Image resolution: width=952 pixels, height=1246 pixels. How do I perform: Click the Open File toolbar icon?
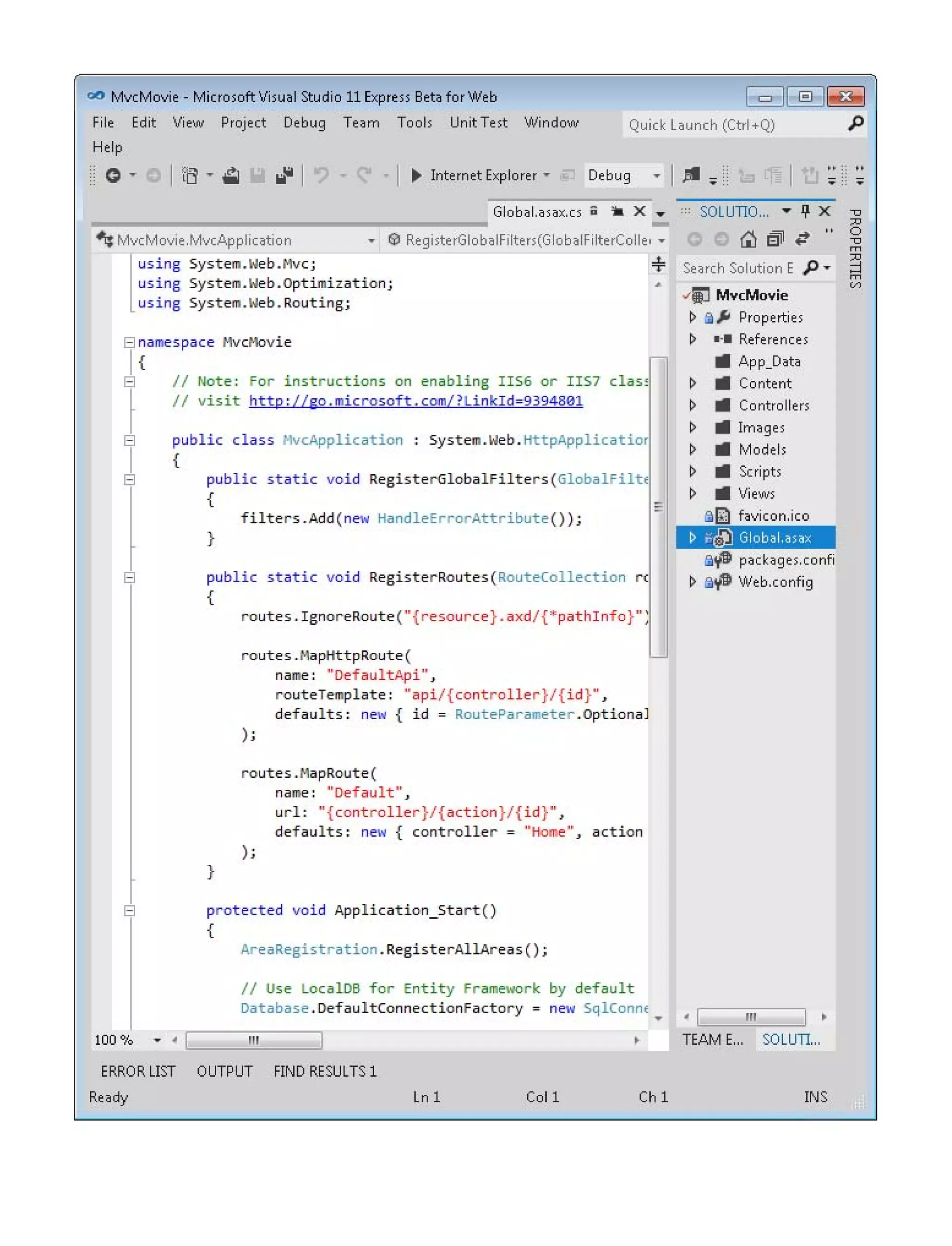click(x=231, y=176)
